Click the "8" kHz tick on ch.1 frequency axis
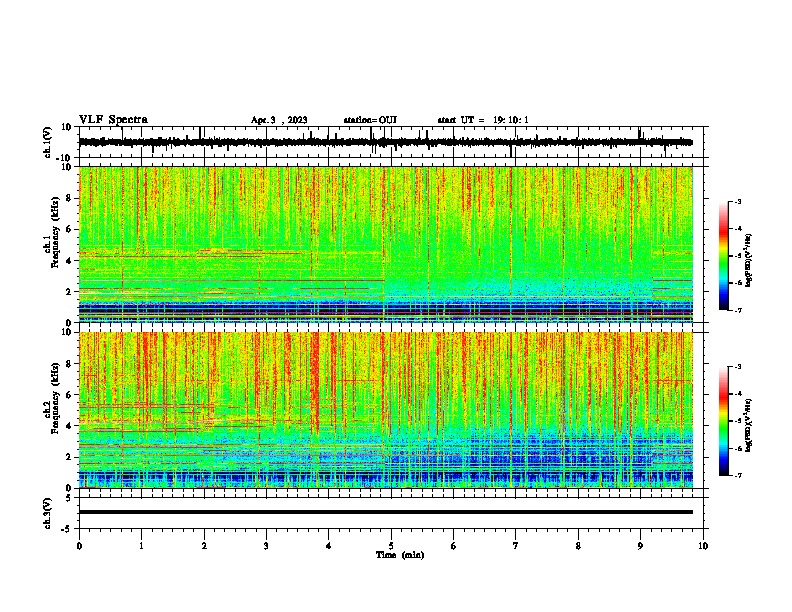Viewport: 792px width, 612px height. (x=70, y=198)
